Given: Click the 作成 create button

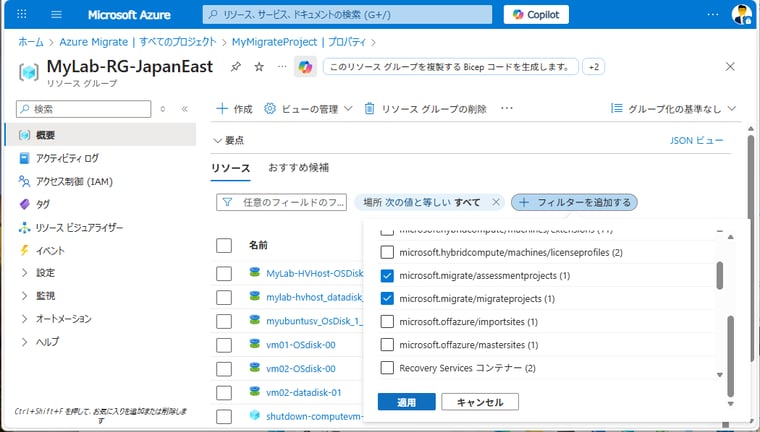Looking at the screenshot, I should 235,109.
